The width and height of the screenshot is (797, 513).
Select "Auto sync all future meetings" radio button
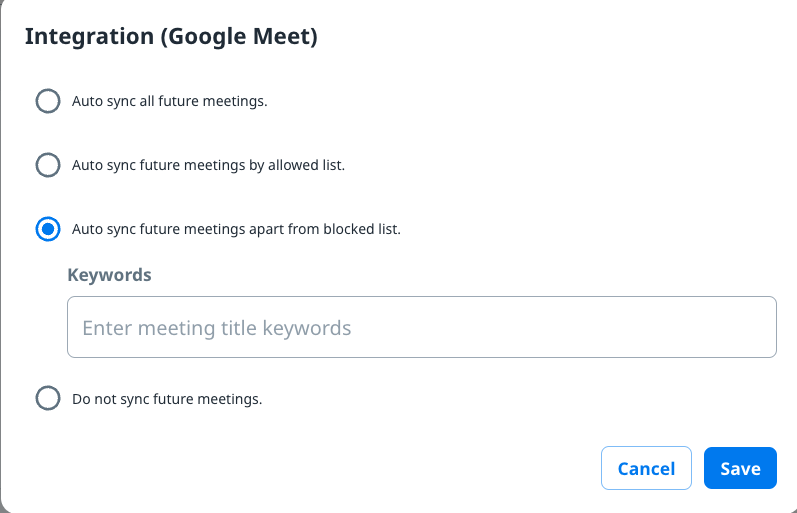[x=48, y=101]
